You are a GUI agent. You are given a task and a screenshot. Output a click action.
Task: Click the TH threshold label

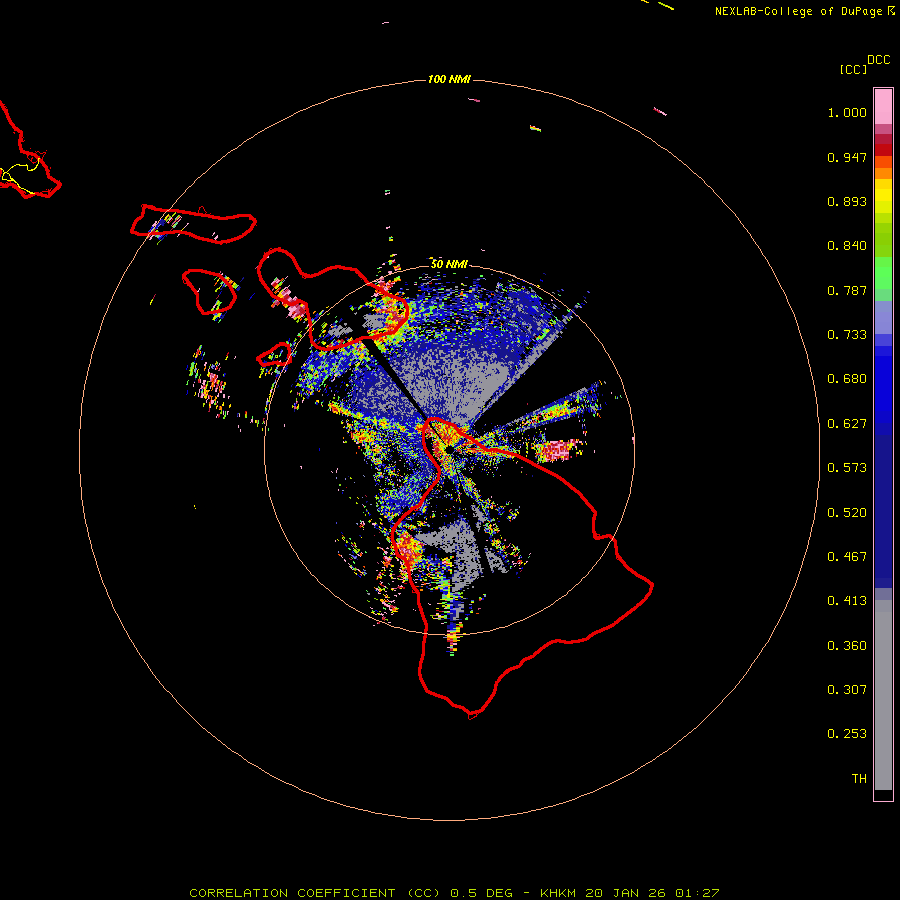[x=859, y=779]
